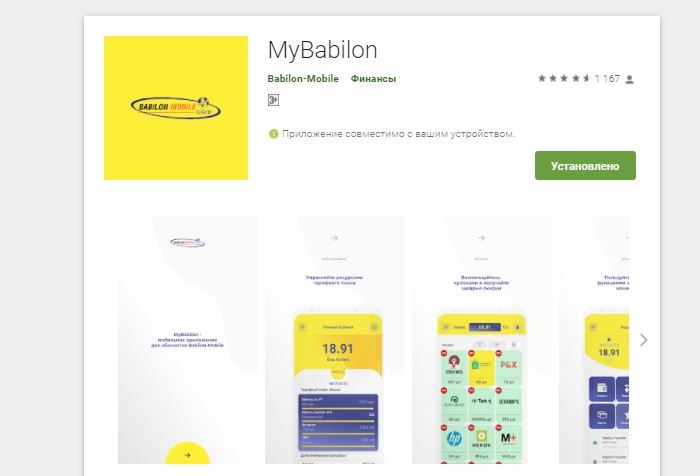Open third screenshot with coupon grid
The image size is (700, 476).
[x=481, y=340]
